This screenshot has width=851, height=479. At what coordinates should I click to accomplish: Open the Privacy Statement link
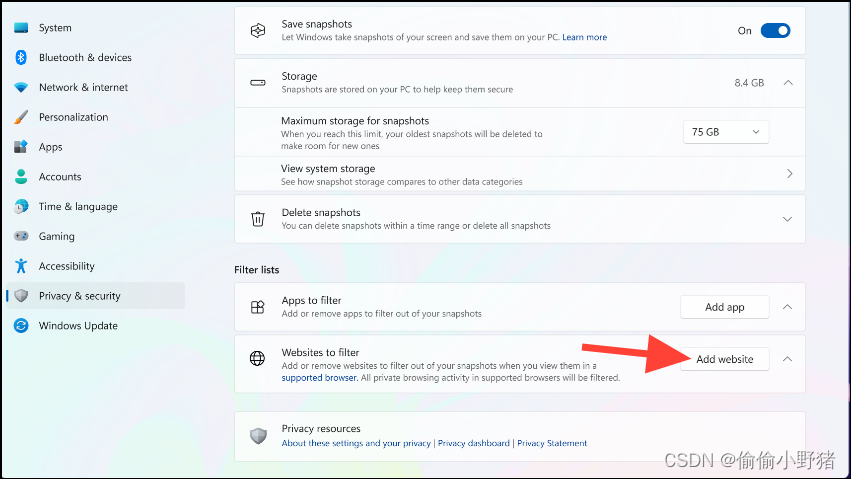[552, 443]
